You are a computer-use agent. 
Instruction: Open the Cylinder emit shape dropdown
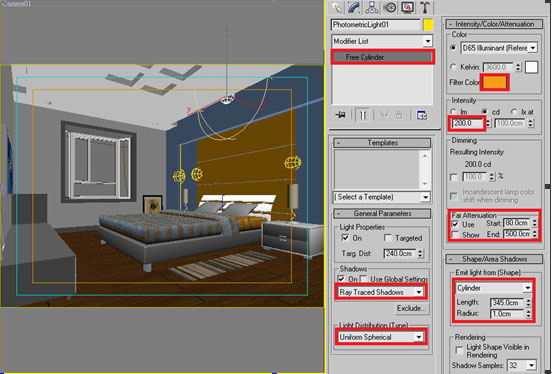pos(494,288)
